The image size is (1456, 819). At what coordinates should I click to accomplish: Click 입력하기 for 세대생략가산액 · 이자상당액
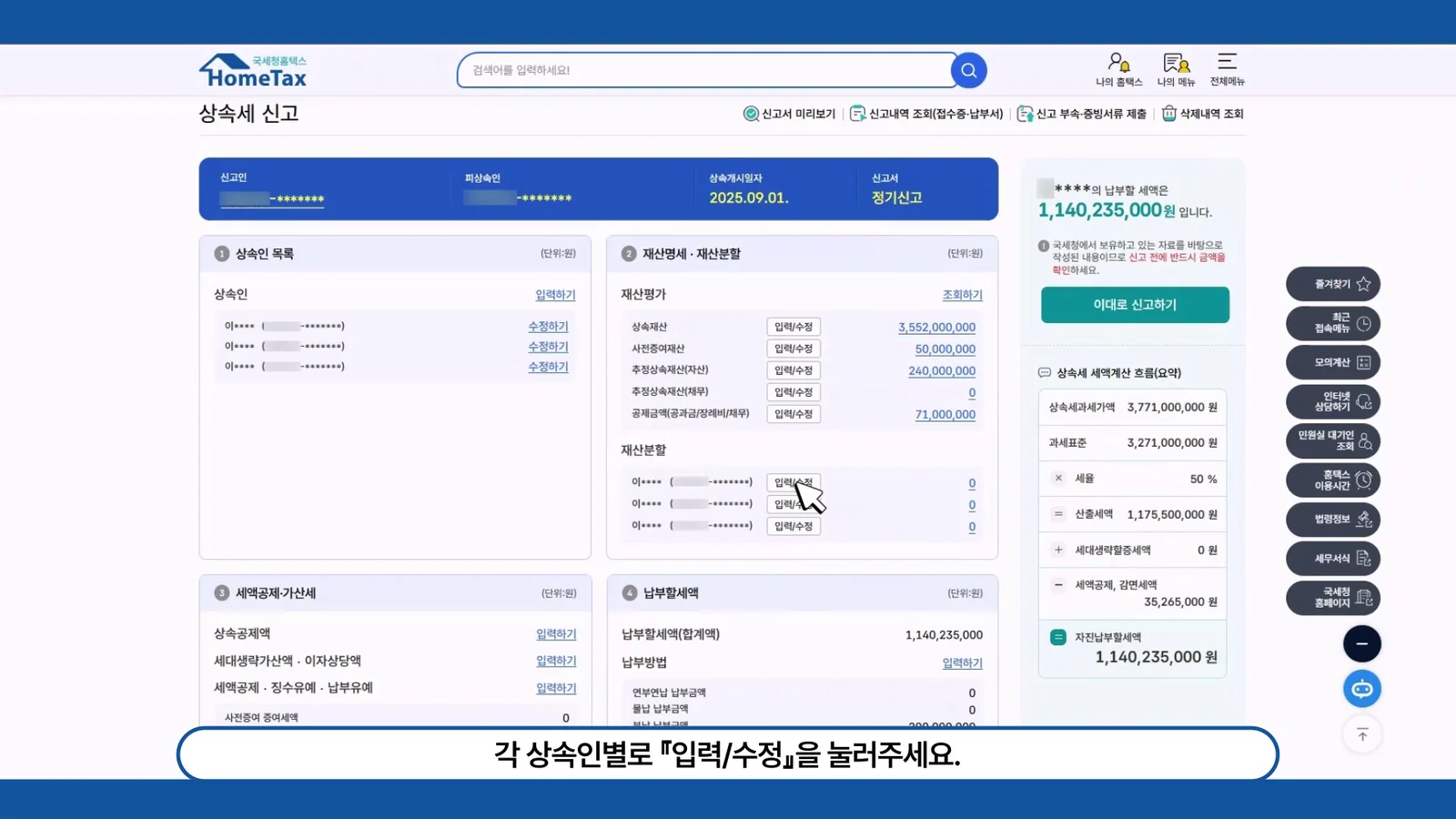click(x=556, y=661)
